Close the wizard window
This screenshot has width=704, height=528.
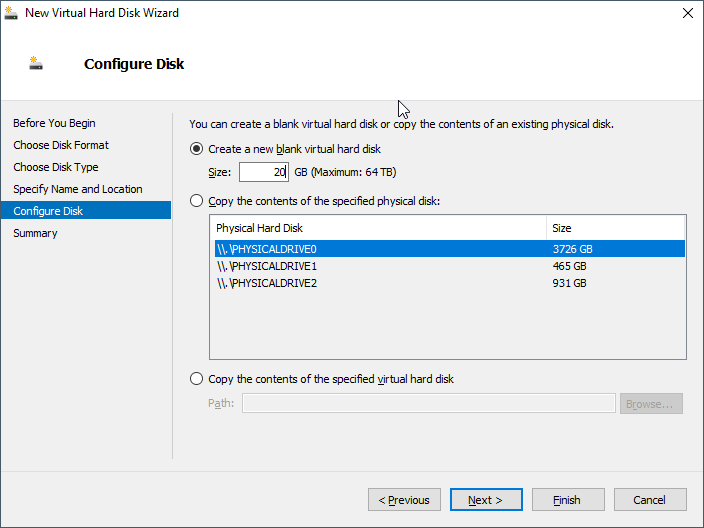click(x=687, y=13)
